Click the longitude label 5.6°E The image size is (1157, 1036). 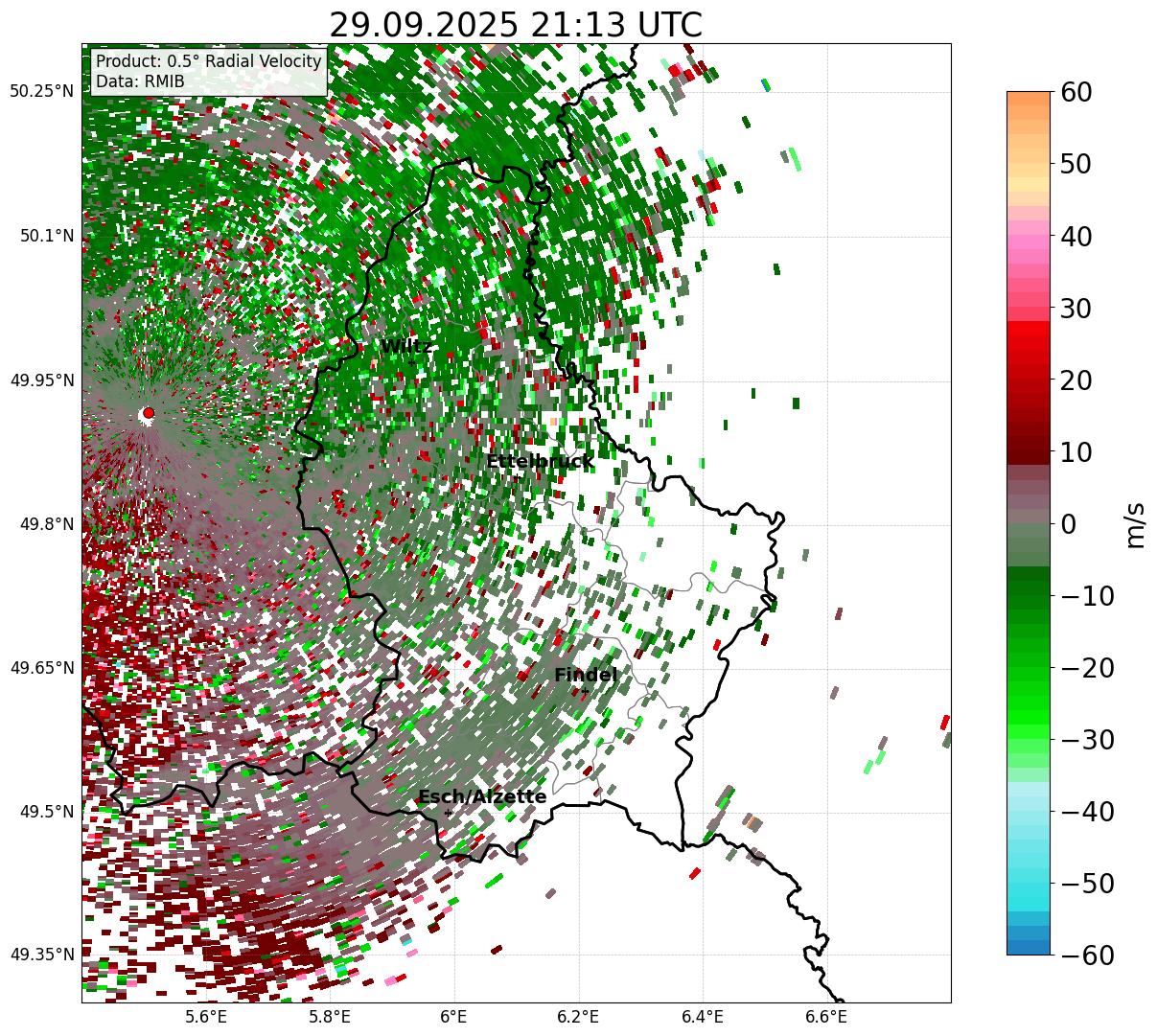pyautogui.click(x=206, y=1018)
